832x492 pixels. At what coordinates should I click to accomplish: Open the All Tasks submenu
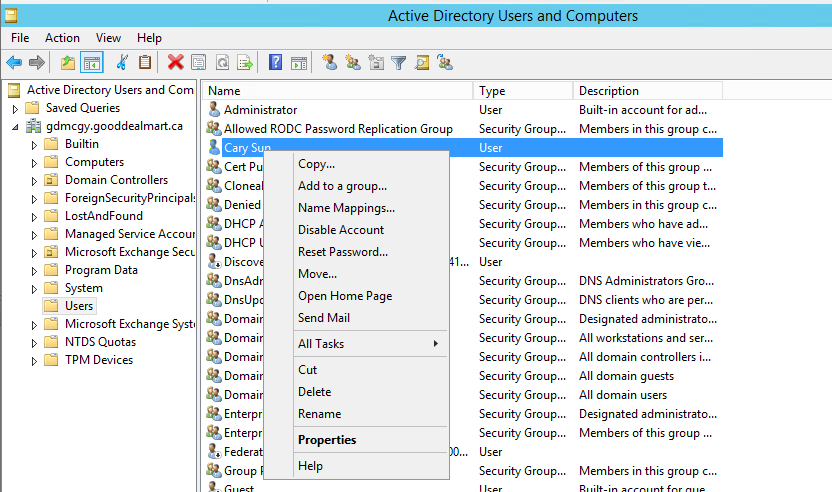click(x=370, y=344)
